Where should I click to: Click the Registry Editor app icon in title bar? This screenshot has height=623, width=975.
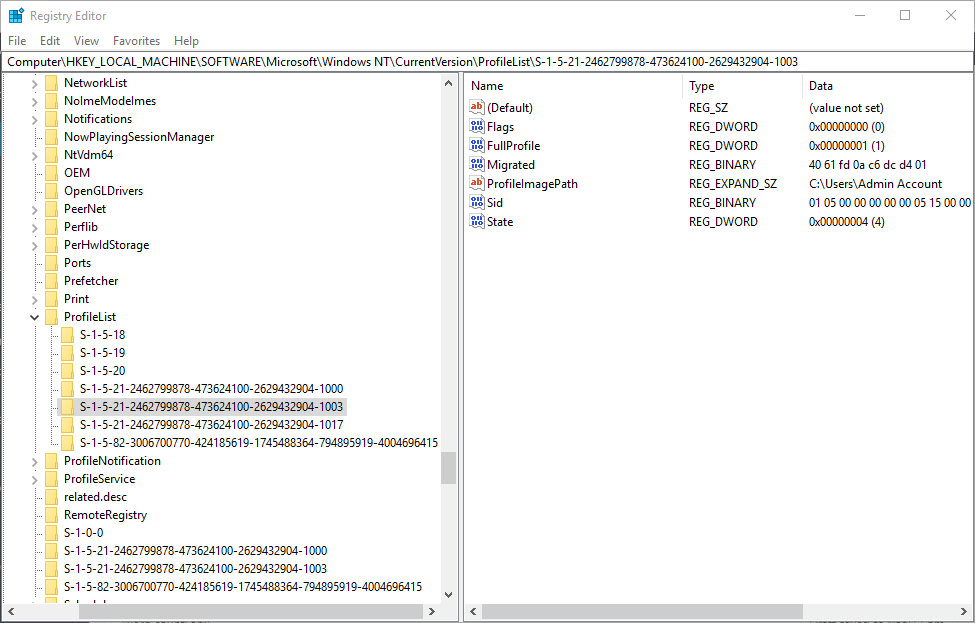(x=16, y=16)
